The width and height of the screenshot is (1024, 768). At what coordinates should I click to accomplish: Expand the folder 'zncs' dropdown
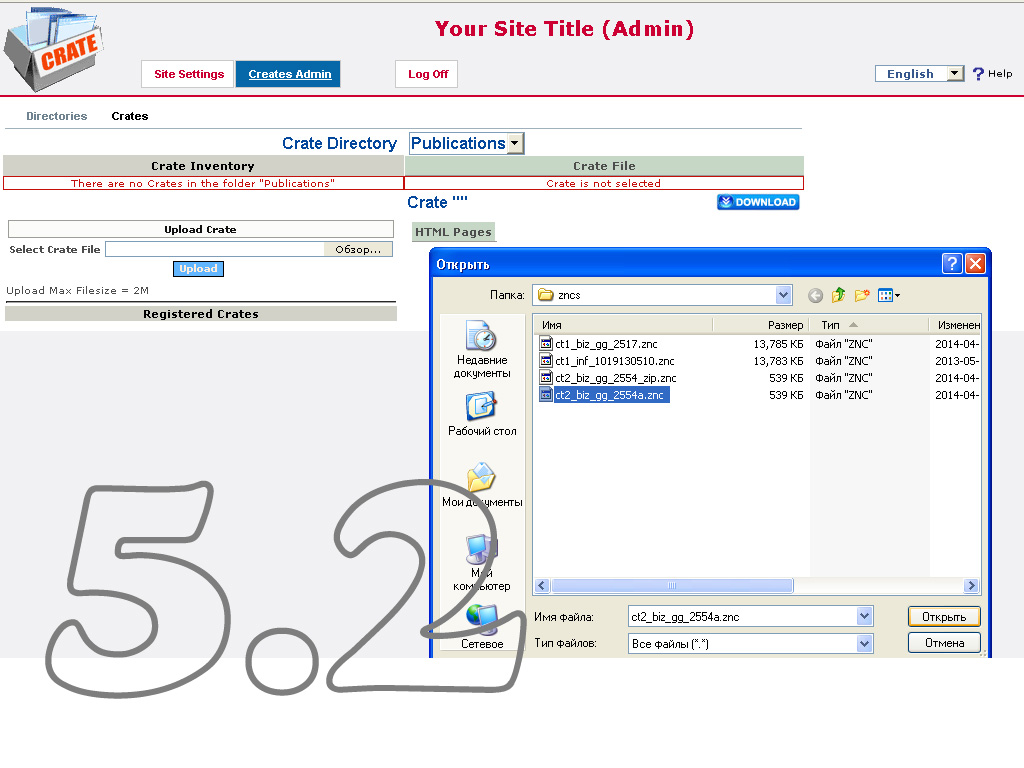click(x=783, y=295)
